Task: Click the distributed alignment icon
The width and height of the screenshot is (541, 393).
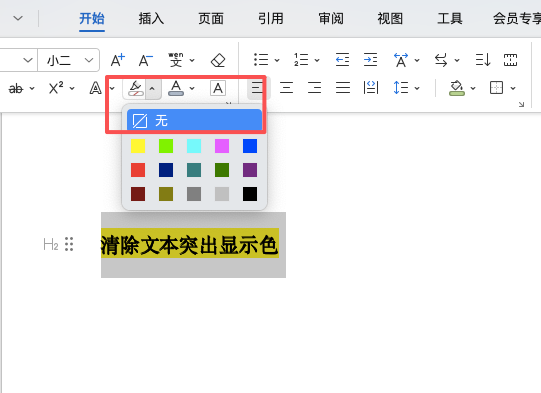Action: point(371,88)
